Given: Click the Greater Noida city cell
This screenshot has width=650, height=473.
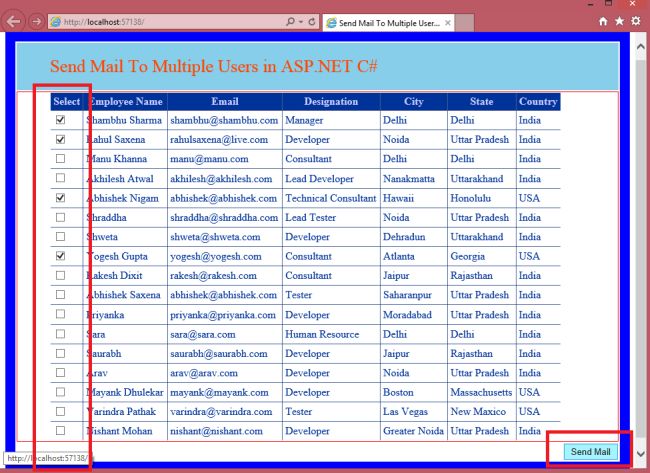Looking at the screenshot, I should (413, 431).
